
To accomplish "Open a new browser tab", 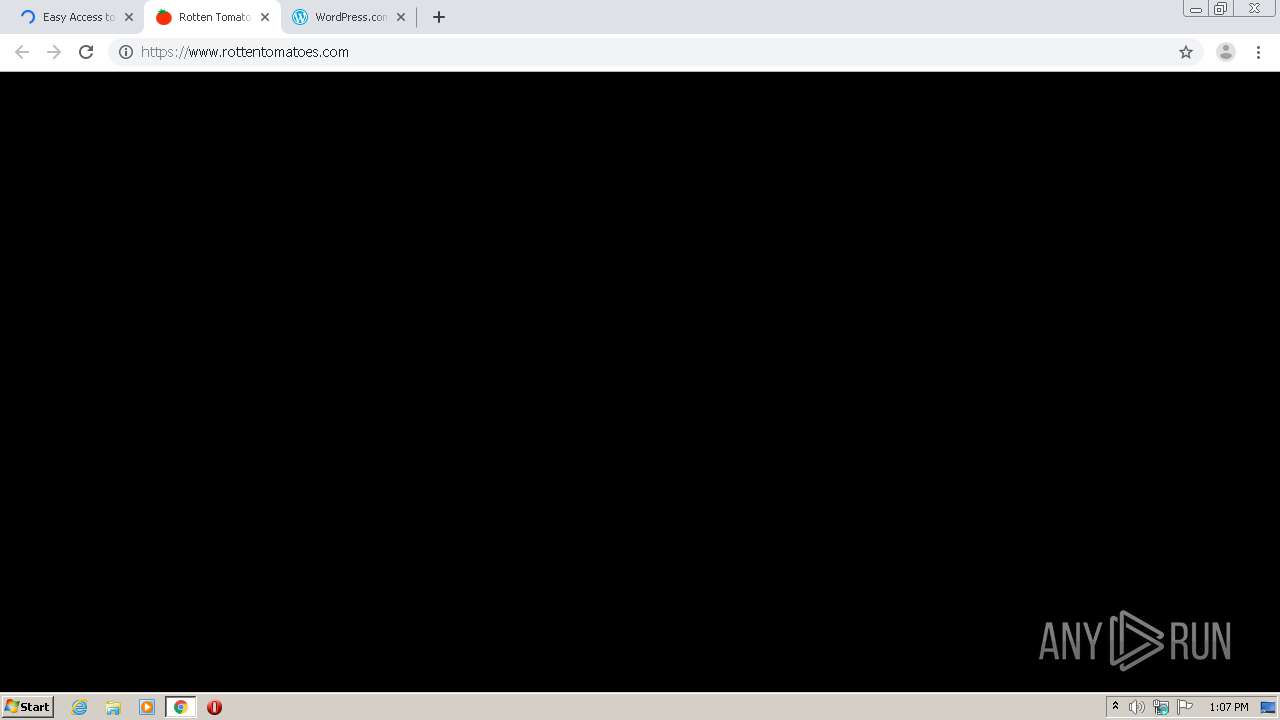I will click(439, 17).
